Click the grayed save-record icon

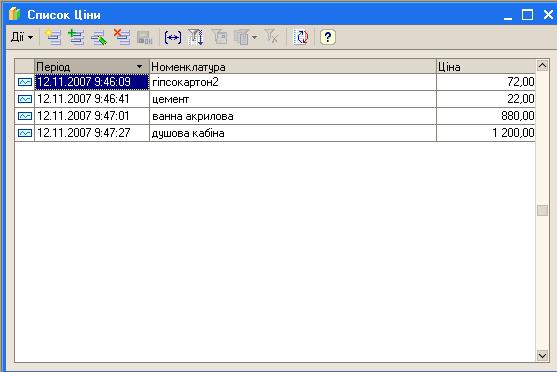(144, 37)
